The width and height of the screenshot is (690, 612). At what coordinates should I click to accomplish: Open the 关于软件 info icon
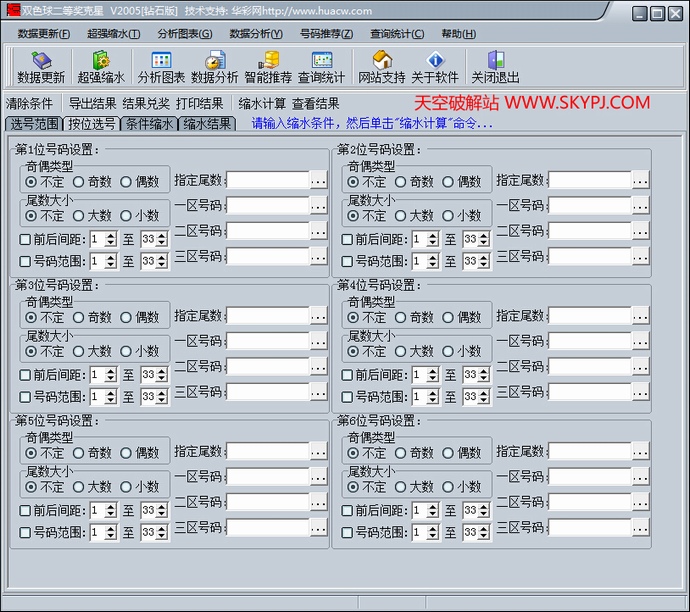[434, 68]
